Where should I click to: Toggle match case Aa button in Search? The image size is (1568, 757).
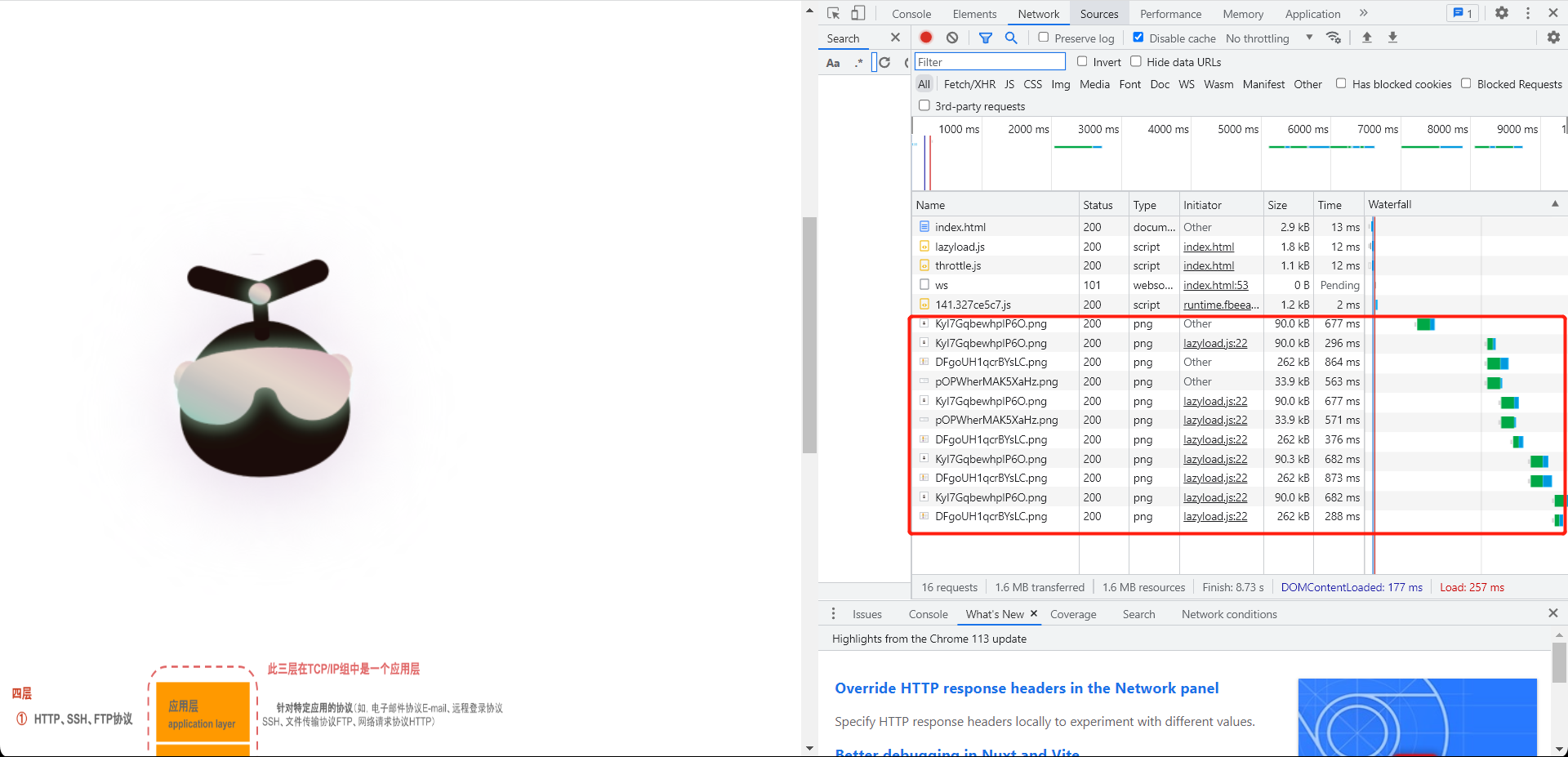833,63
